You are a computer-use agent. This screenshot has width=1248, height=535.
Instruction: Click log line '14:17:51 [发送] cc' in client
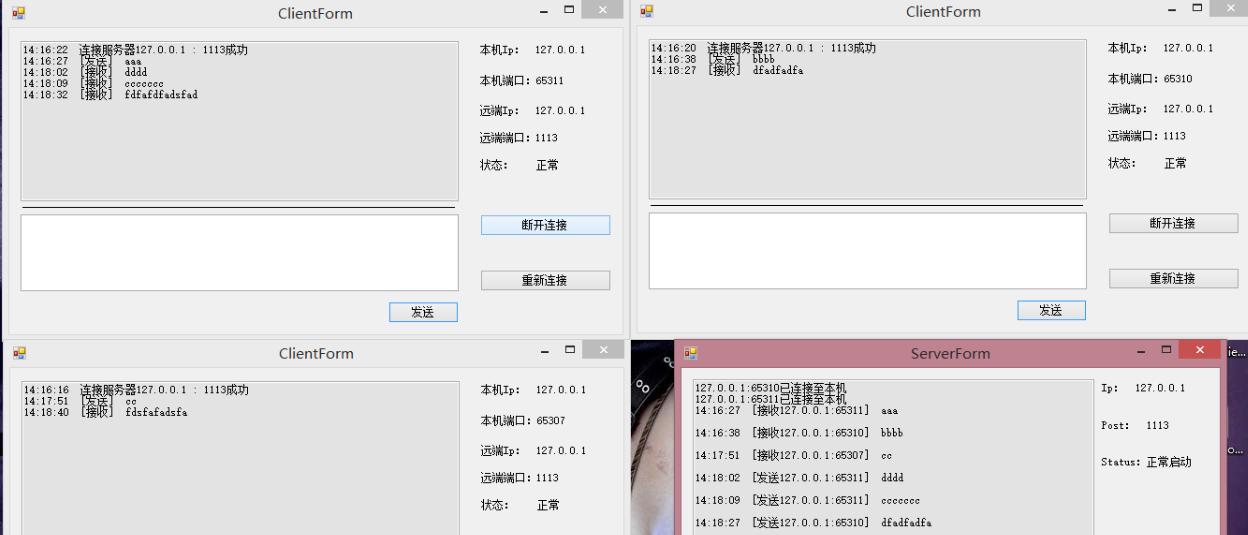[80, 401]
